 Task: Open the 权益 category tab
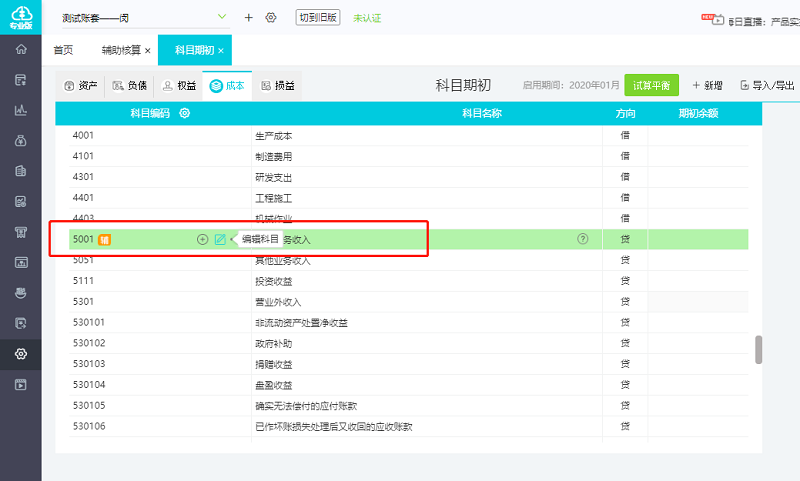[x=179, y=86]
